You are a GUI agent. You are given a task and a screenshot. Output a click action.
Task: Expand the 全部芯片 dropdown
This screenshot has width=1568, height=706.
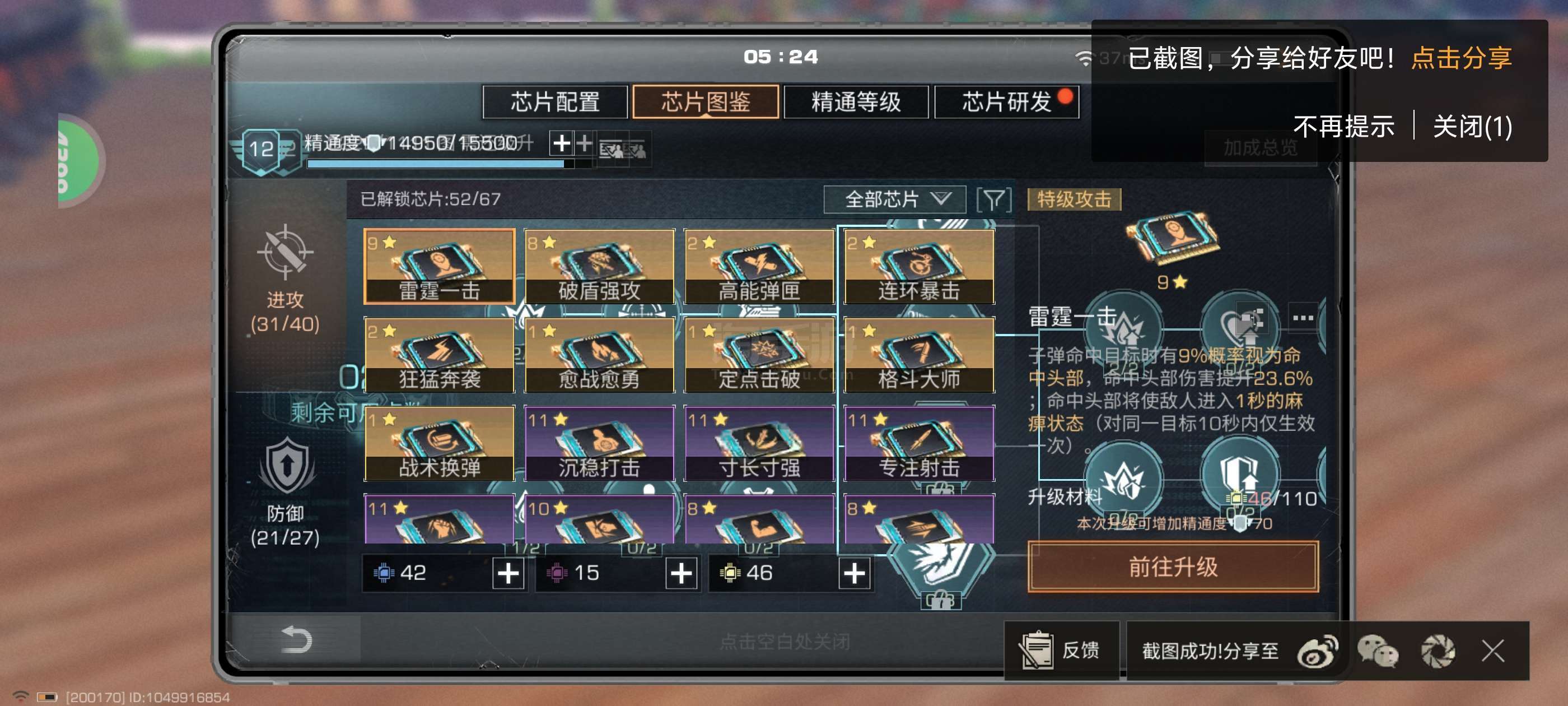894,199
